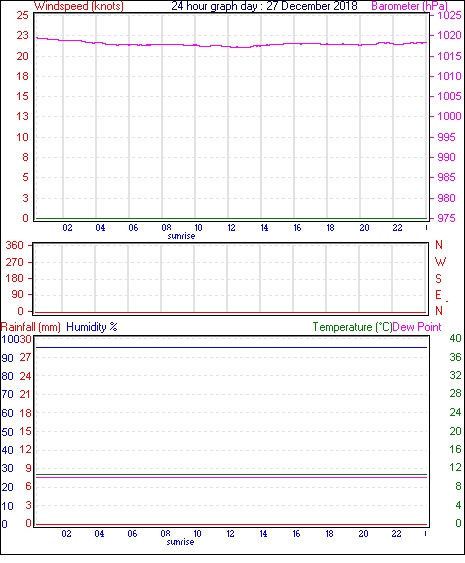Viewport: 465px width, 563px height.
Task: Click the S compass label
Action: point(438,278)
